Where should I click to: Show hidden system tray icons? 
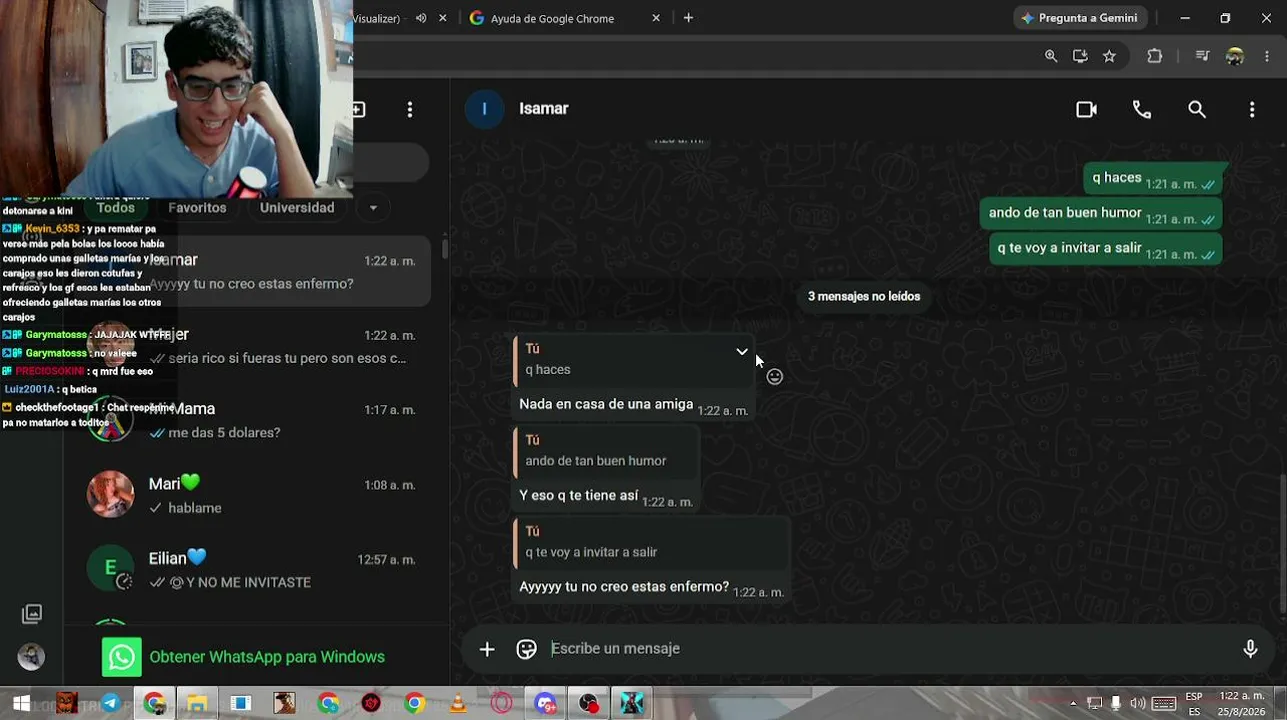click(x=1073, y=703)
